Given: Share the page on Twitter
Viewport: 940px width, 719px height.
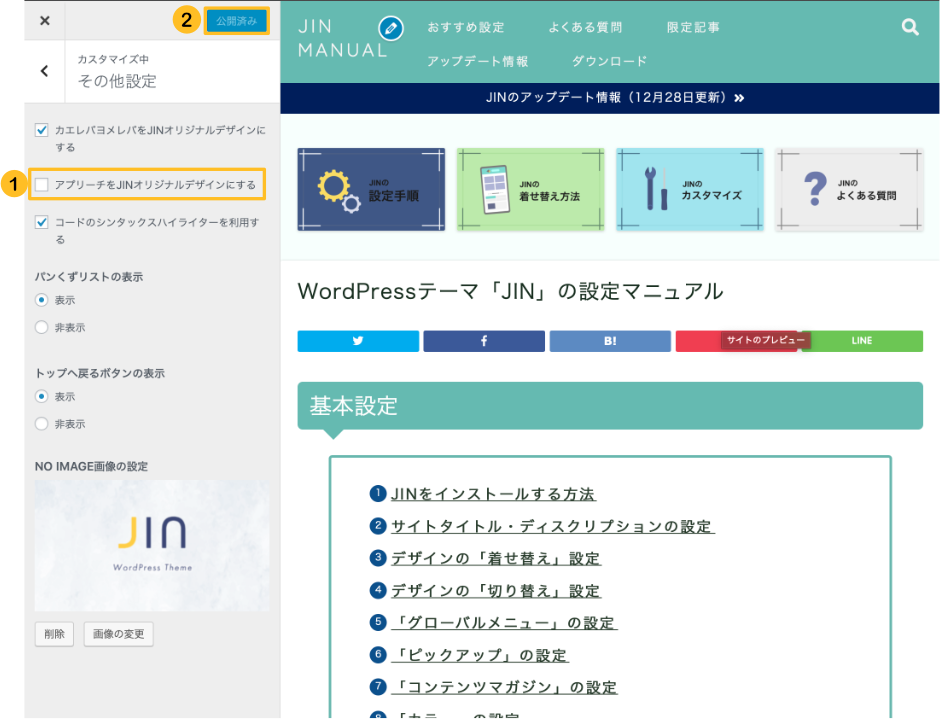Looking at the screenshot, I should 357,340.
